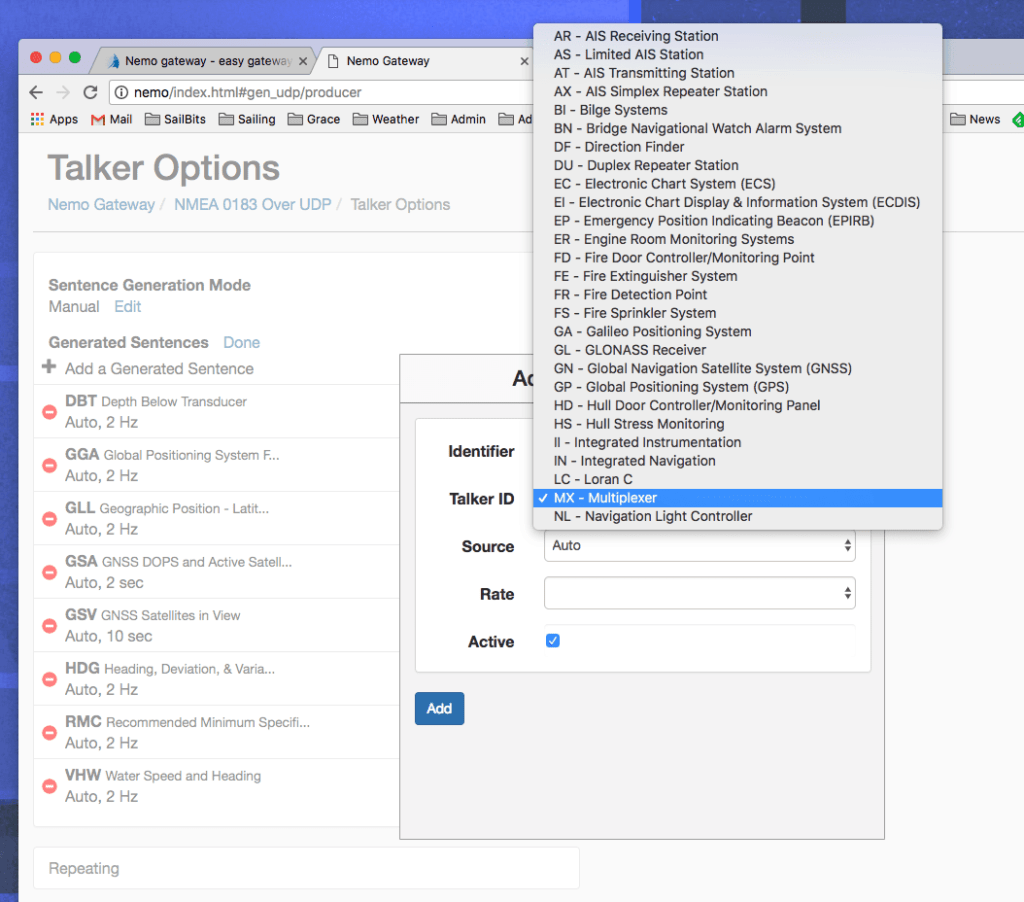Viewport: 1024px width, 902px height.
Task: Open Nemo Gateway breadcrumb link
Action: click(x=101, y=204)
